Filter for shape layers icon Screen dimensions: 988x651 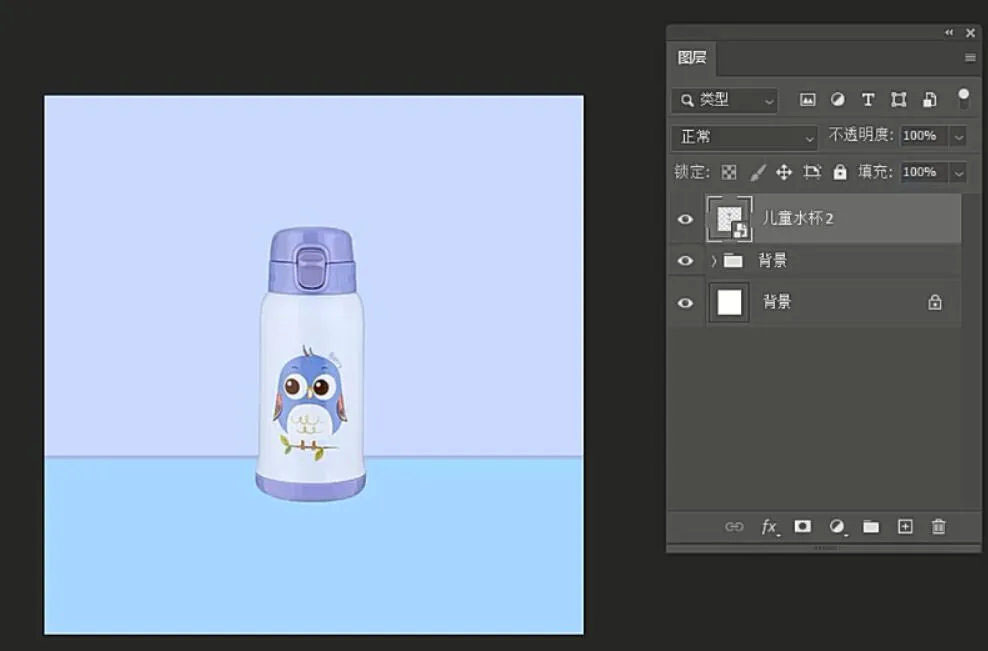899,100
